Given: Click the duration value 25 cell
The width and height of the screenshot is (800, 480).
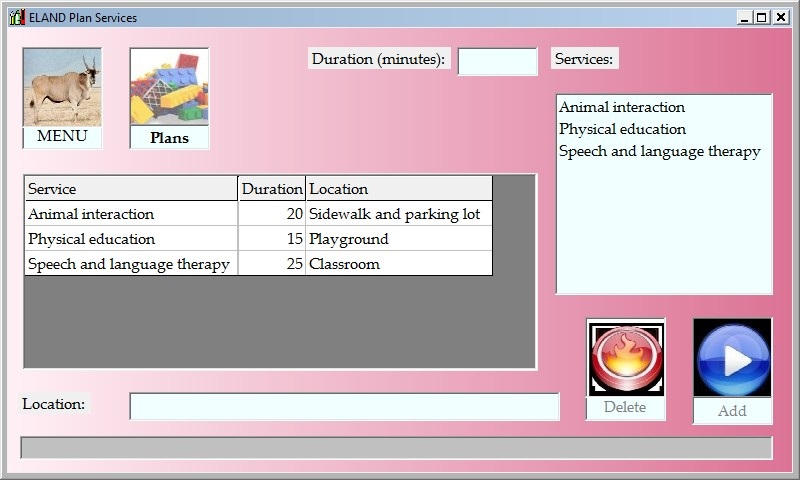Looking at the screenshot, I should 272,264.
